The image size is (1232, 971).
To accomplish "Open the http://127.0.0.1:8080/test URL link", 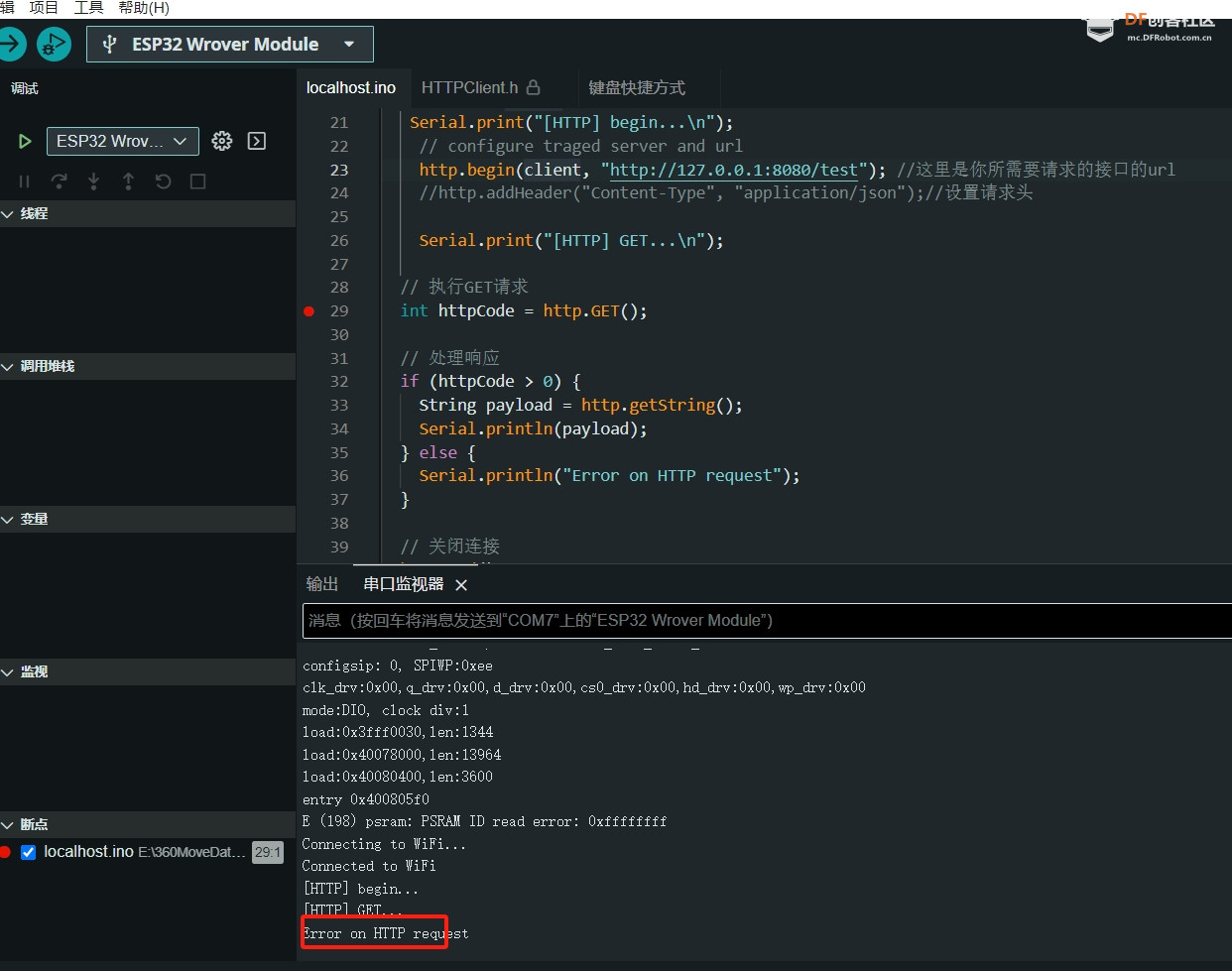I will [x=734, y=170].
